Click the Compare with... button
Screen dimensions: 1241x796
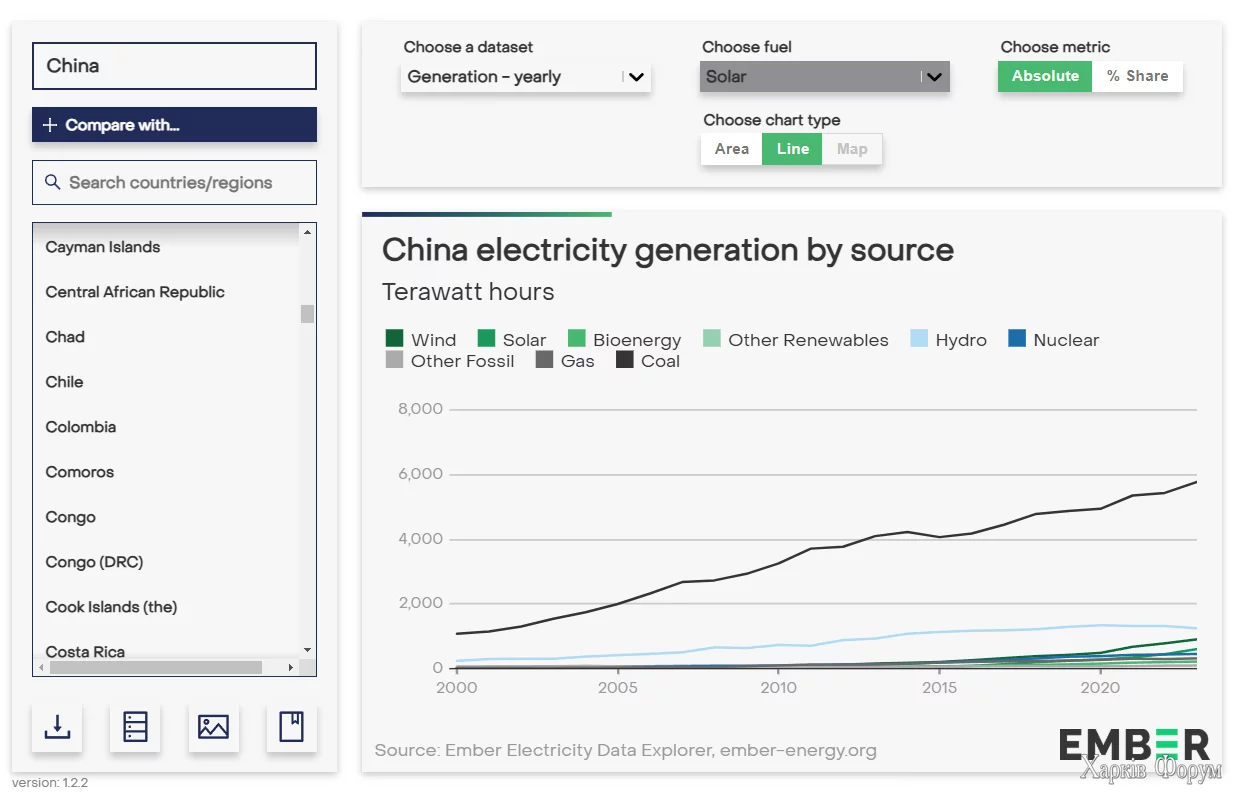point(174,125)
